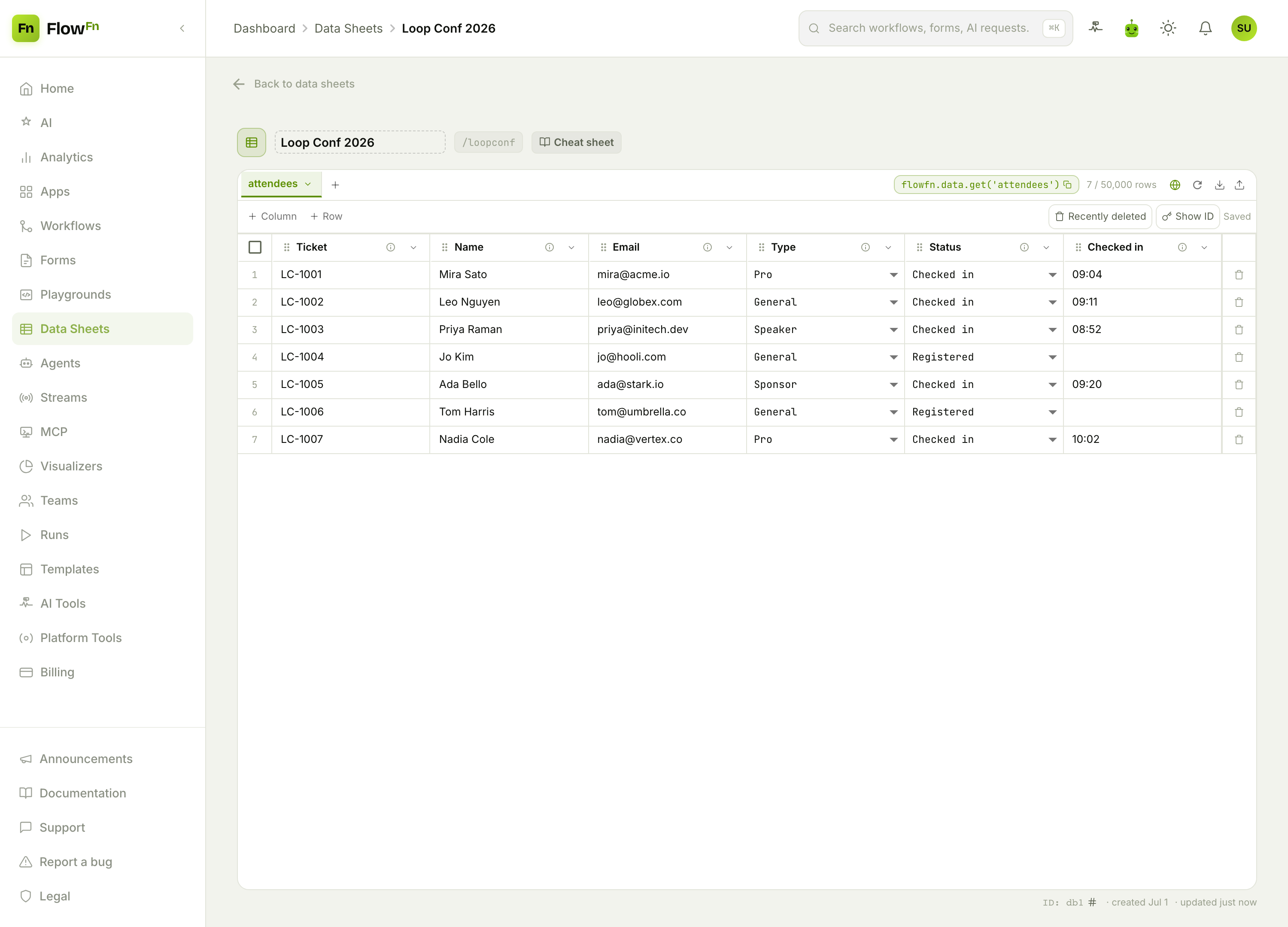
Task: Open Ticket column options chevron
Action: point(413,248)
